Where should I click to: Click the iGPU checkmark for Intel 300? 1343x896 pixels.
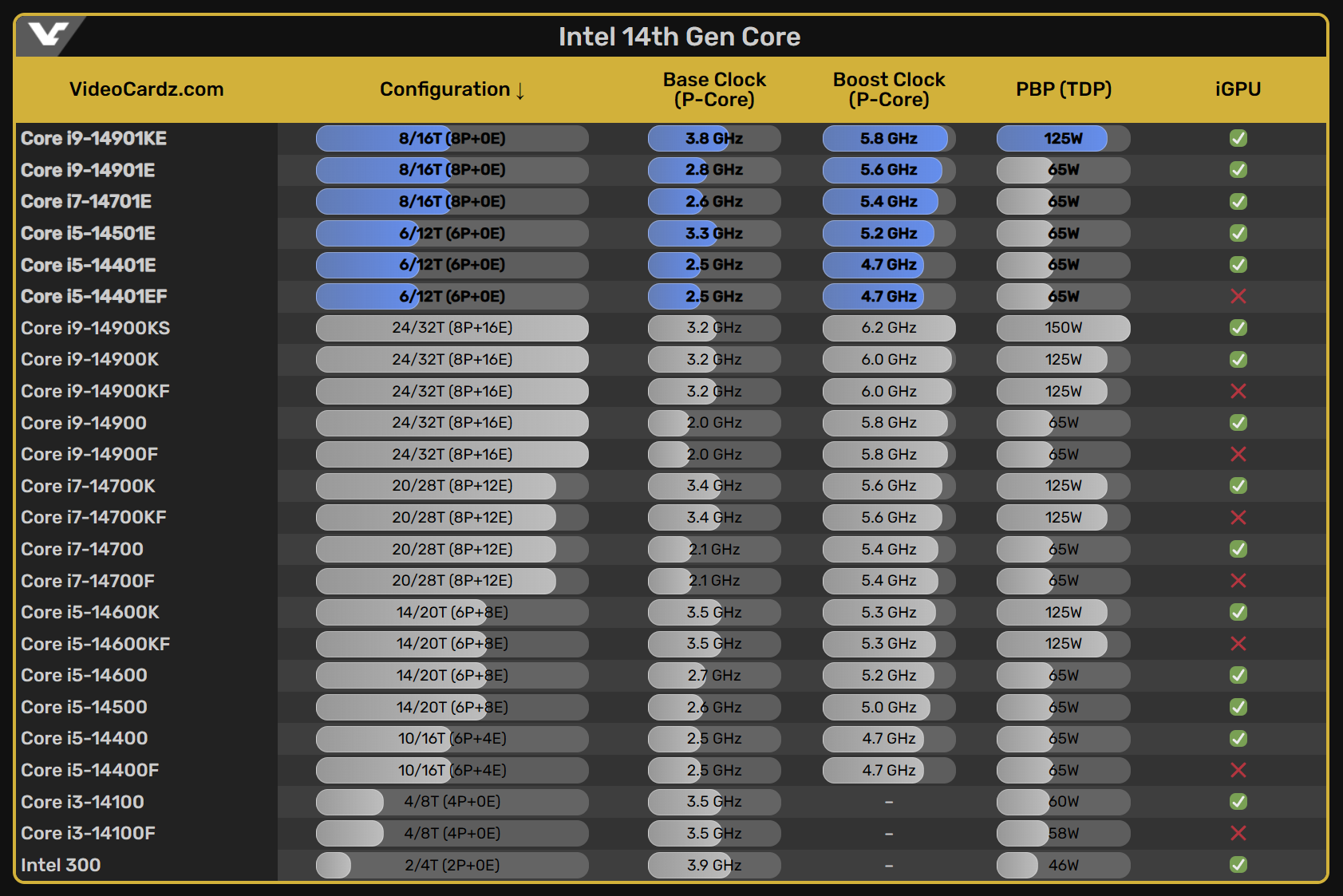(1238, 864)
